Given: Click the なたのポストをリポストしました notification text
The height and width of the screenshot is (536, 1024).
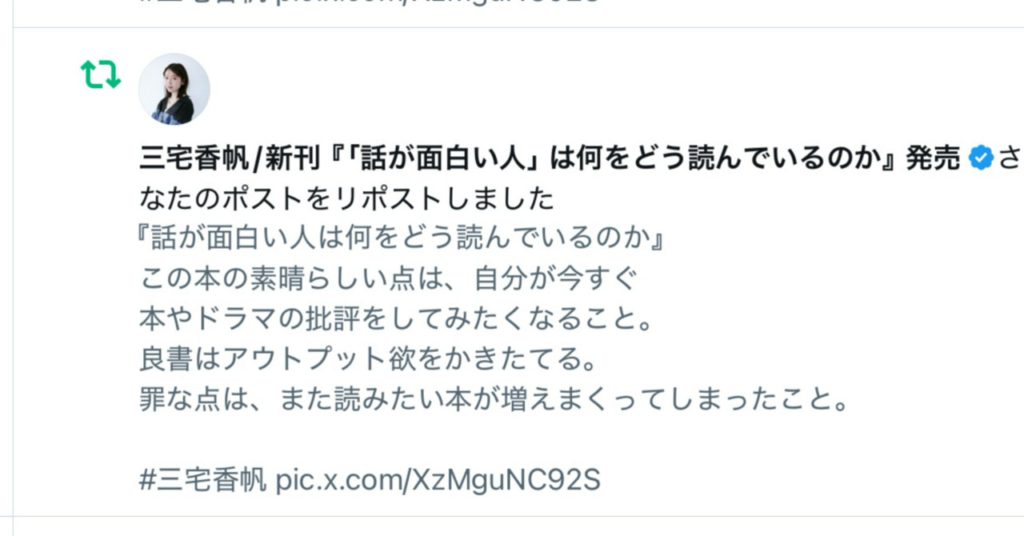Looking at the screenshot, I should pyautogui.click(x=347, y=198).
